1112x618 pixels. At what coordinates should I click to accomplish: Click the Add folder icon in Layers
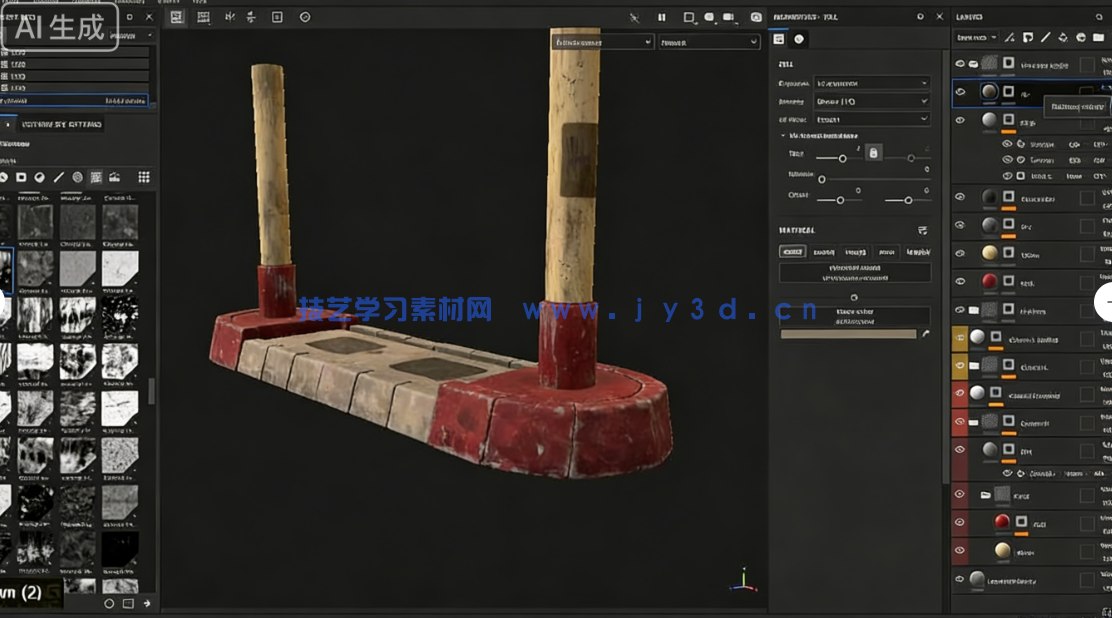pos(1098,38)
